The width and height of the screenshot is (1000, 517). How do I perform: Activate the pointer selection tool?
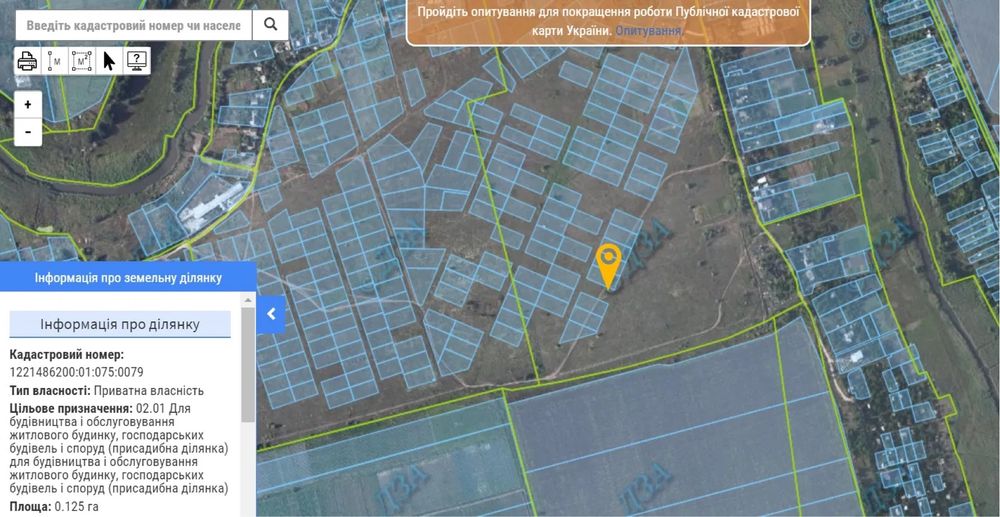(109, 61)
